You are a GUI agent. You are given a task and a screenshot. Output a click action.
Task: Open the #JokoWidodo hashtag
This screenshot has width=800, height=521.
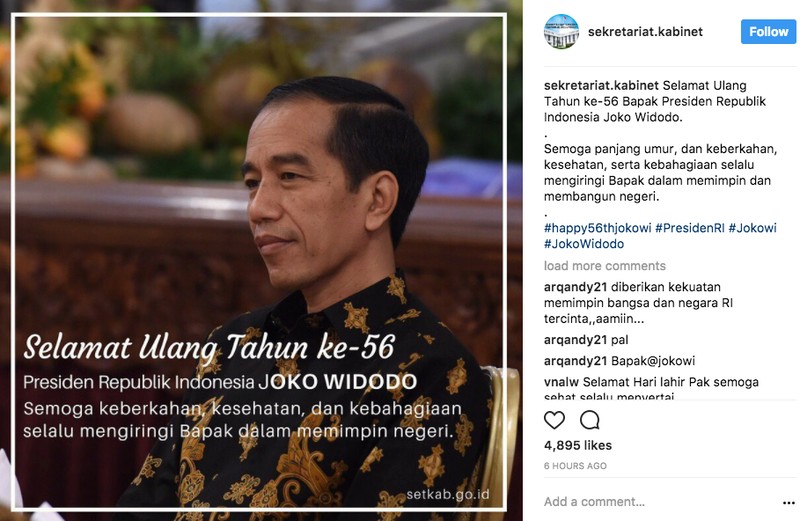pyautogui.click(x=584, y=244)
